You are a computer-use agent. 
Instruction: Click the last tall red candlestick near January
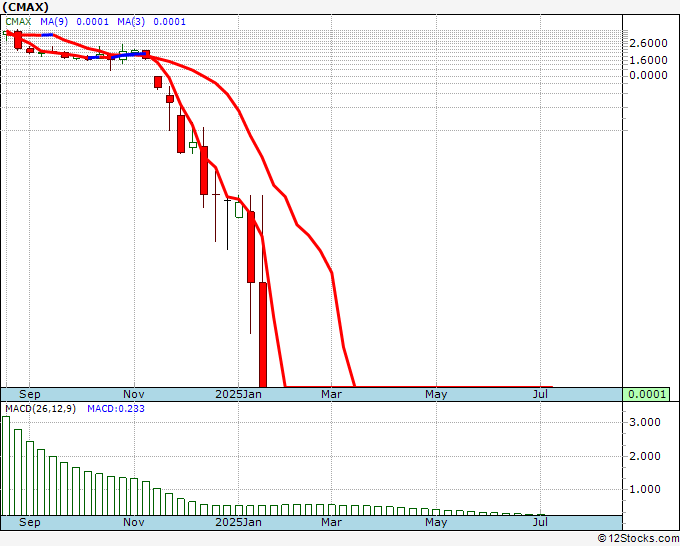263,334
